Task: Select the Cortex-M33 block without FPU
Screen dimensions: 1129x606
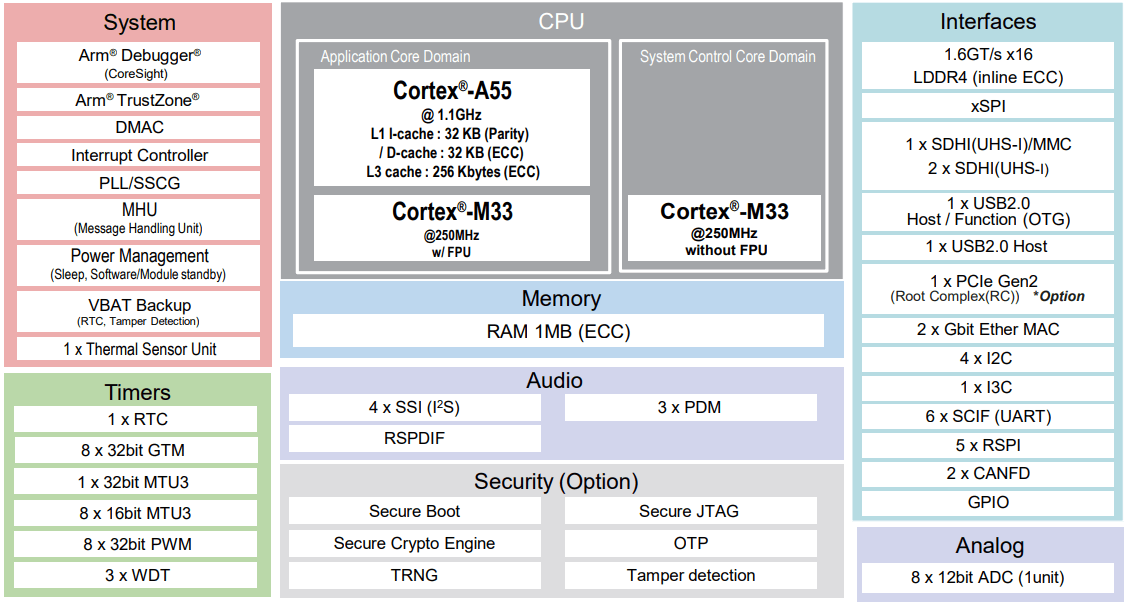Action: (x=724, y=228)
